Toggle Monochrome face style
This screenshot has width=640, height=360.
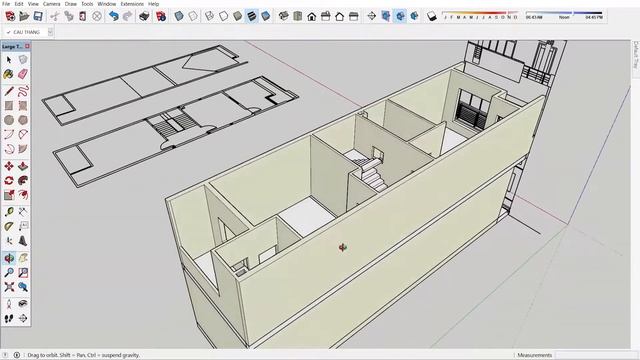point(266,16)
